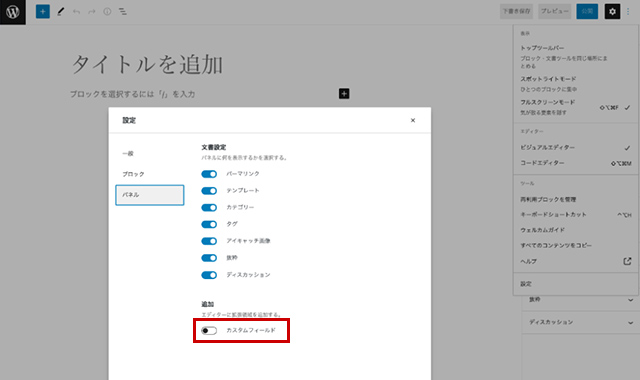Viewport: 640px width, 380px height.
Task: Select the ブロック tab in settings
Action: click(x=150, y=174)
